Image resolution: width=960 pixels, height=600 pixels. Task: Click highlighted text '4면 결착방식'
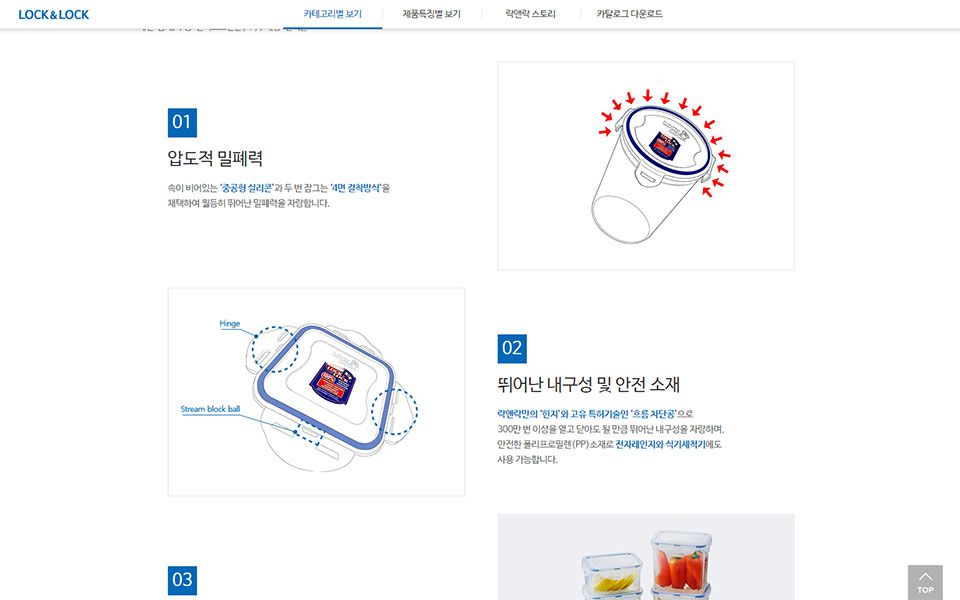coord(356,188)
